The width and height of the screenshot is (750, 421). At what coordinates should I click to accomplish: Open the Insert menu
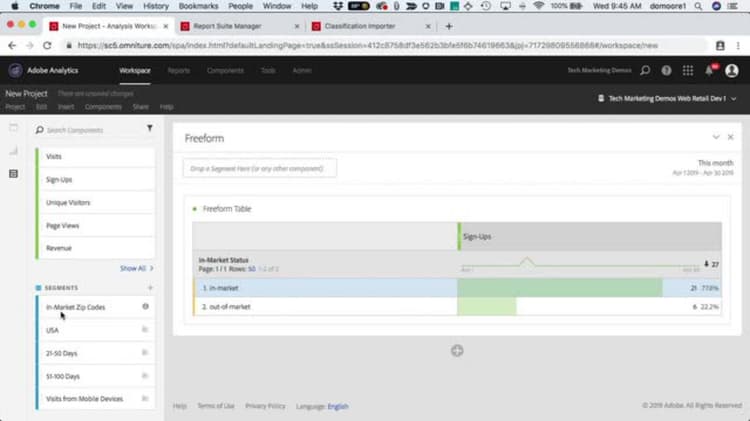(x=66, y=107)
